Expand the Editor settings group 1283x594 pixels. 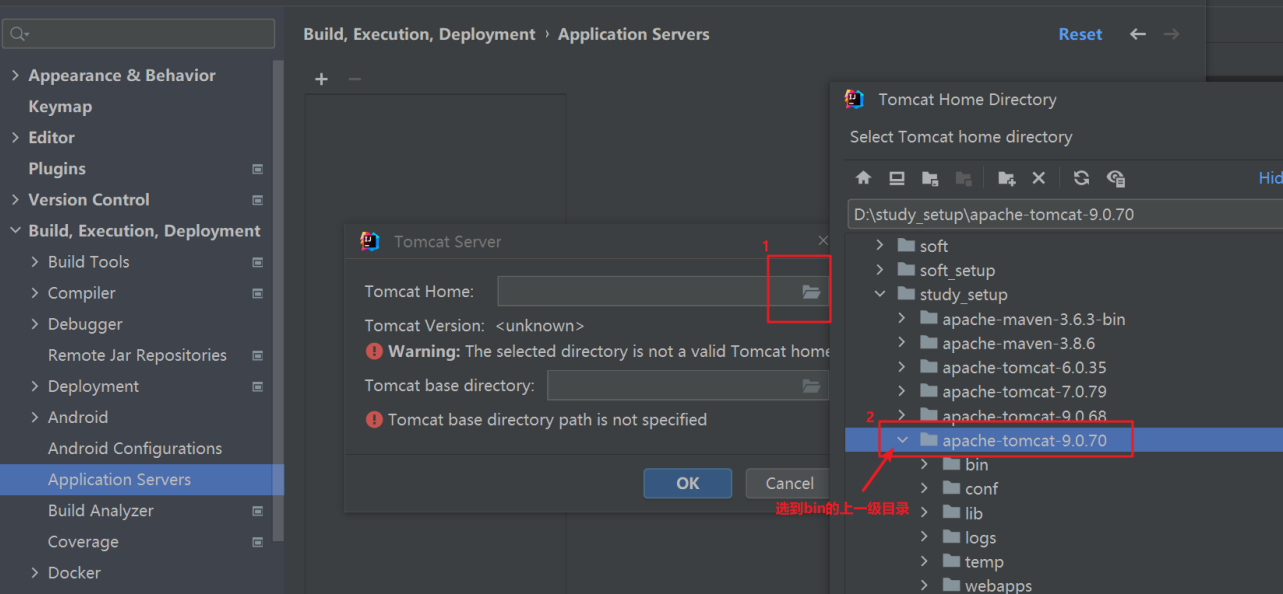point(15,138)
